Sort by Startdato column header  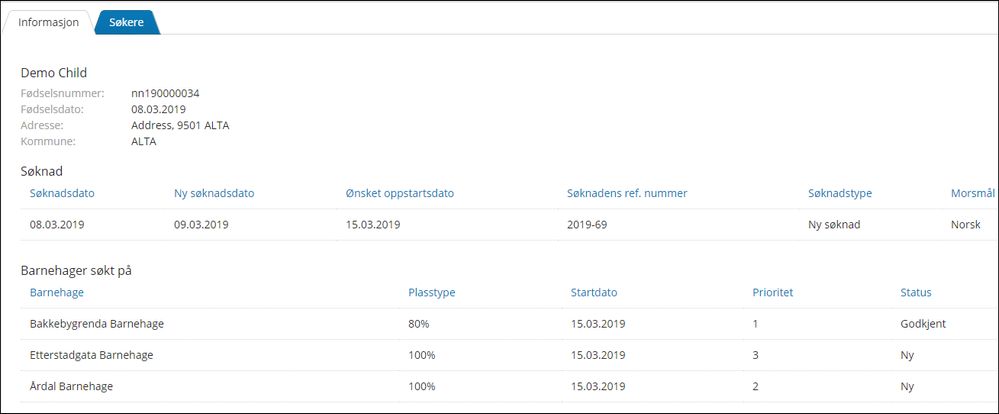[594, 292]
